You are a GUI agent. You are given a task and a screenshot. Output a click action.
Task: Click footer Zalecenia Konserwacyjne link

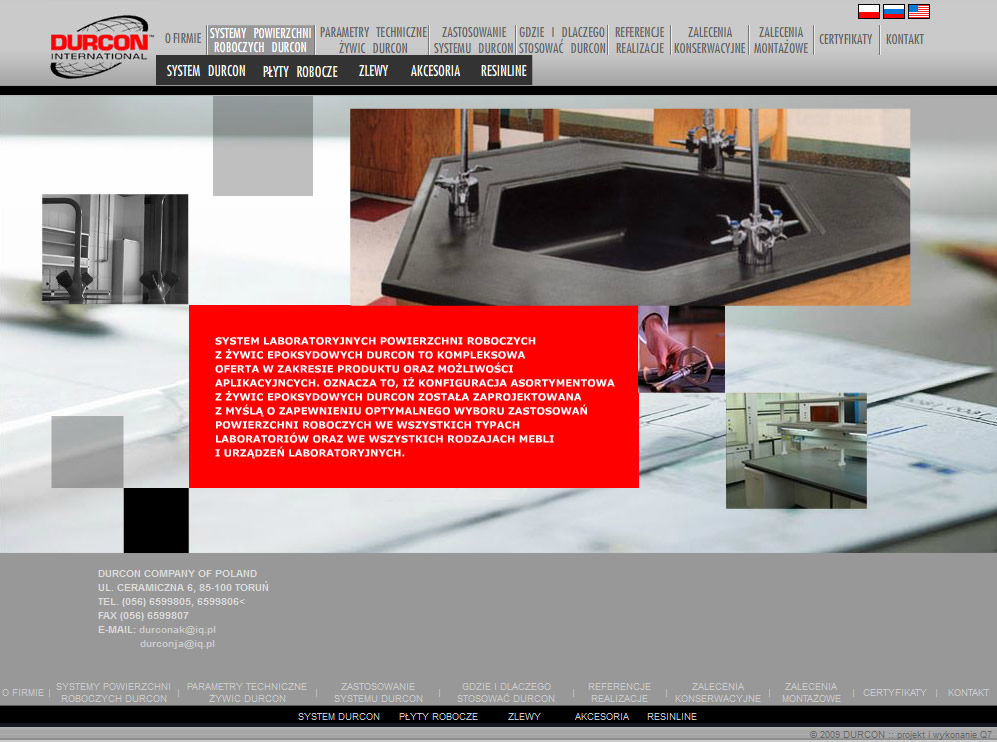[717, 692]
